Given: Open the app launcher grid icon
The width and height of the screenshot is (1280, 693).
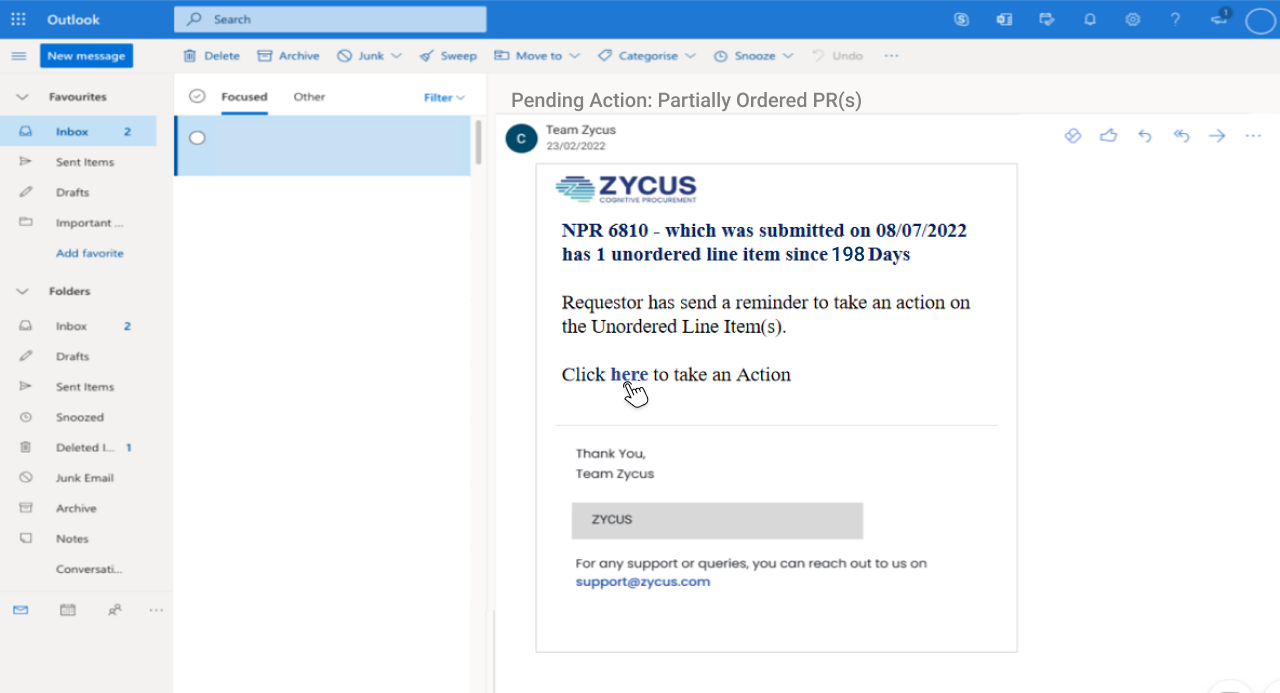Looking at the screenshot, I should [18, 19].
